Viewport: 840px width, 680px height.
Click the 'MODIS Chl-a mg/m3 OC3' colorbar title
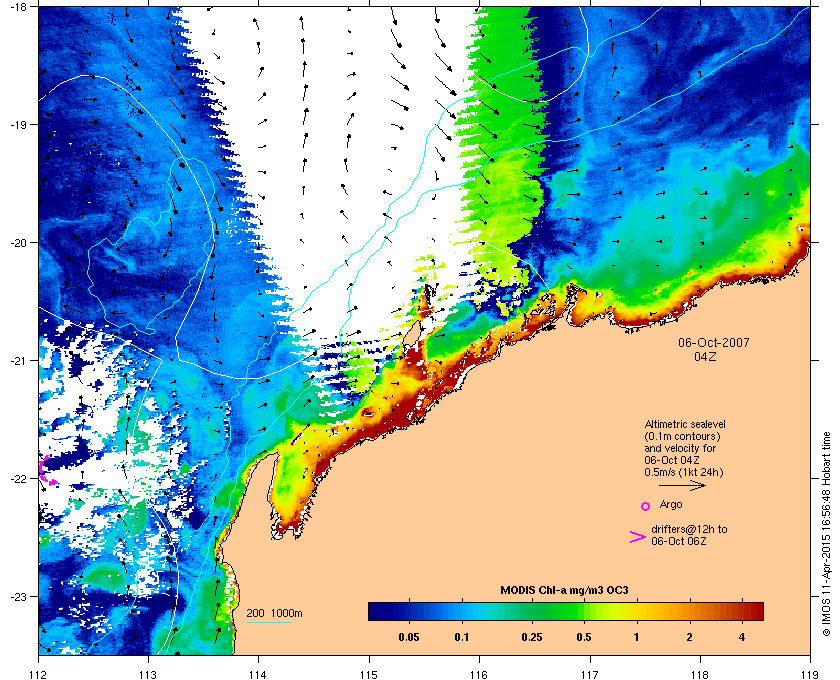pyautogui.click(x=564, y=590)
